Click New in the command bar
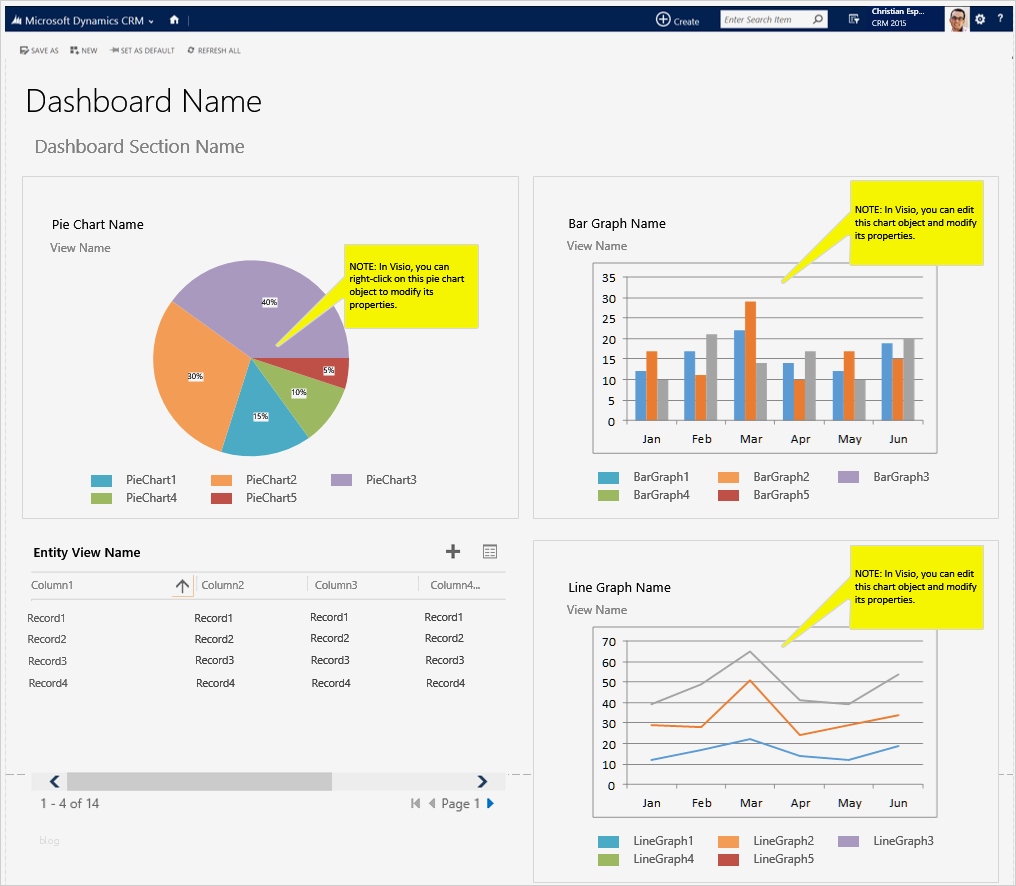Screen dimensions: 1016x886 pyautogui.click(x=84, y=50)
